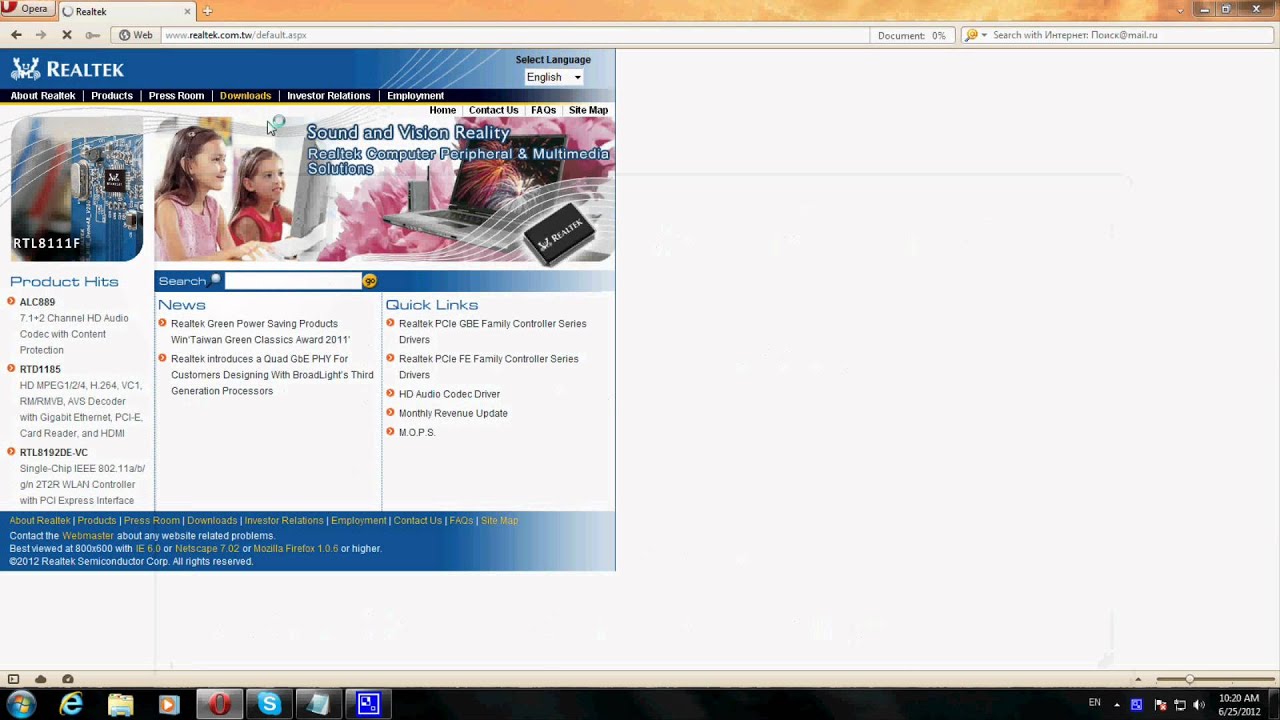Image resolution: width=1280 pixels, height=720 pixels.
Task: Click the Opera Turbo icon in the status bar
Action: click(68, 680)
